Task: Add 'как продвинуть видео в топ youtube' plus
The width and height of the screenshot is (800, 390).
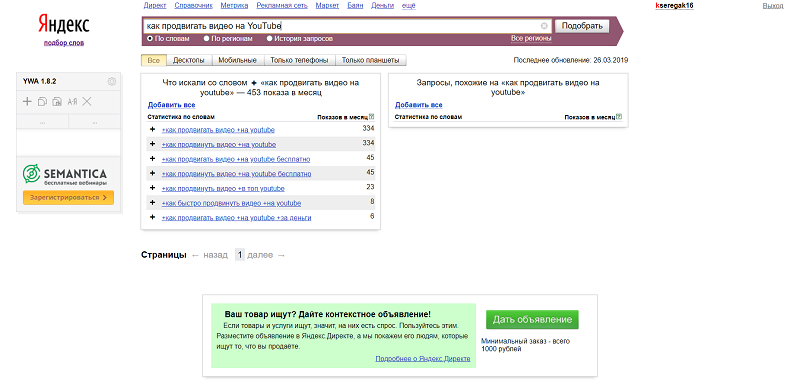Action: coord(152,188)
